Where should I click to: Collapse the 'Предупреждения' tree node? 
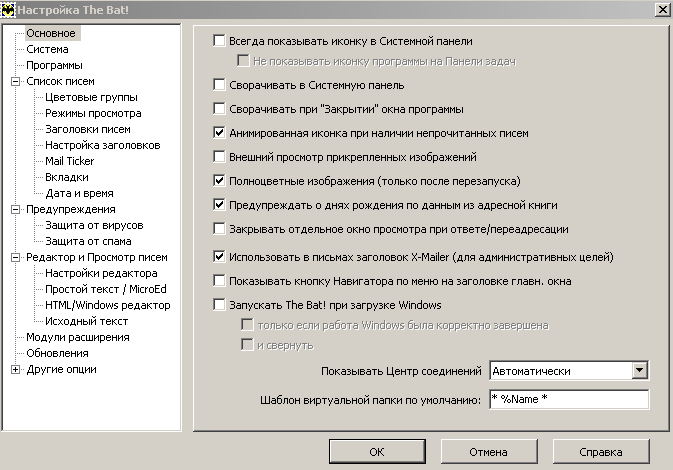[x=15, y=209]
